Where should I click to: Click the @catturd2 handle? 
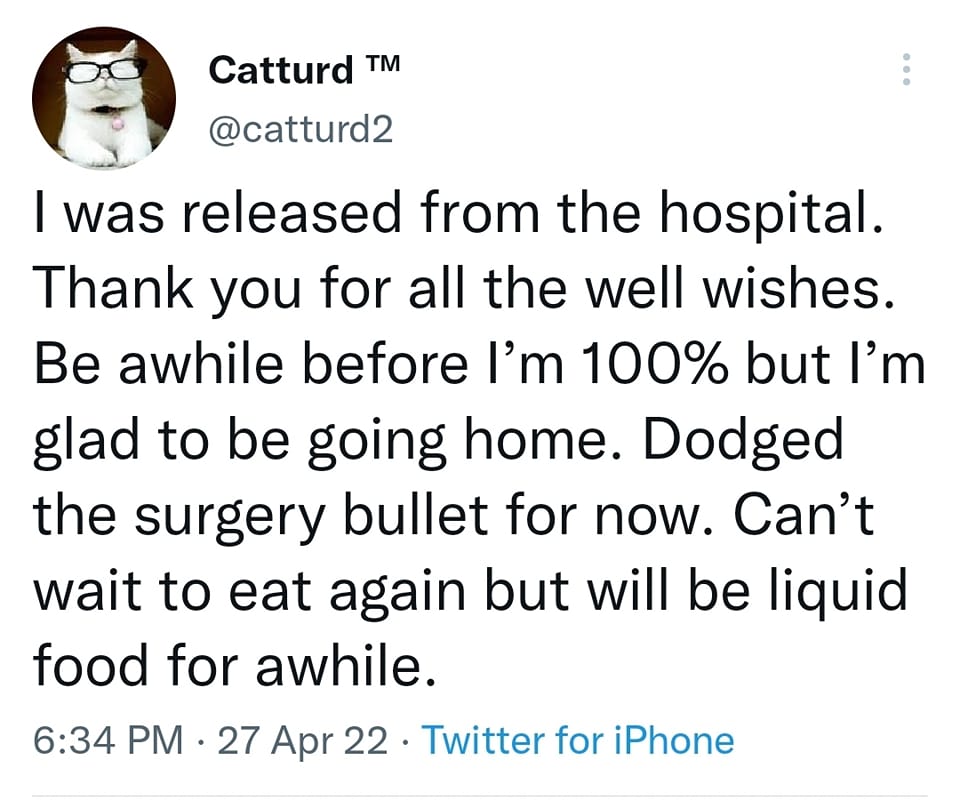click(x=301, y=128)
